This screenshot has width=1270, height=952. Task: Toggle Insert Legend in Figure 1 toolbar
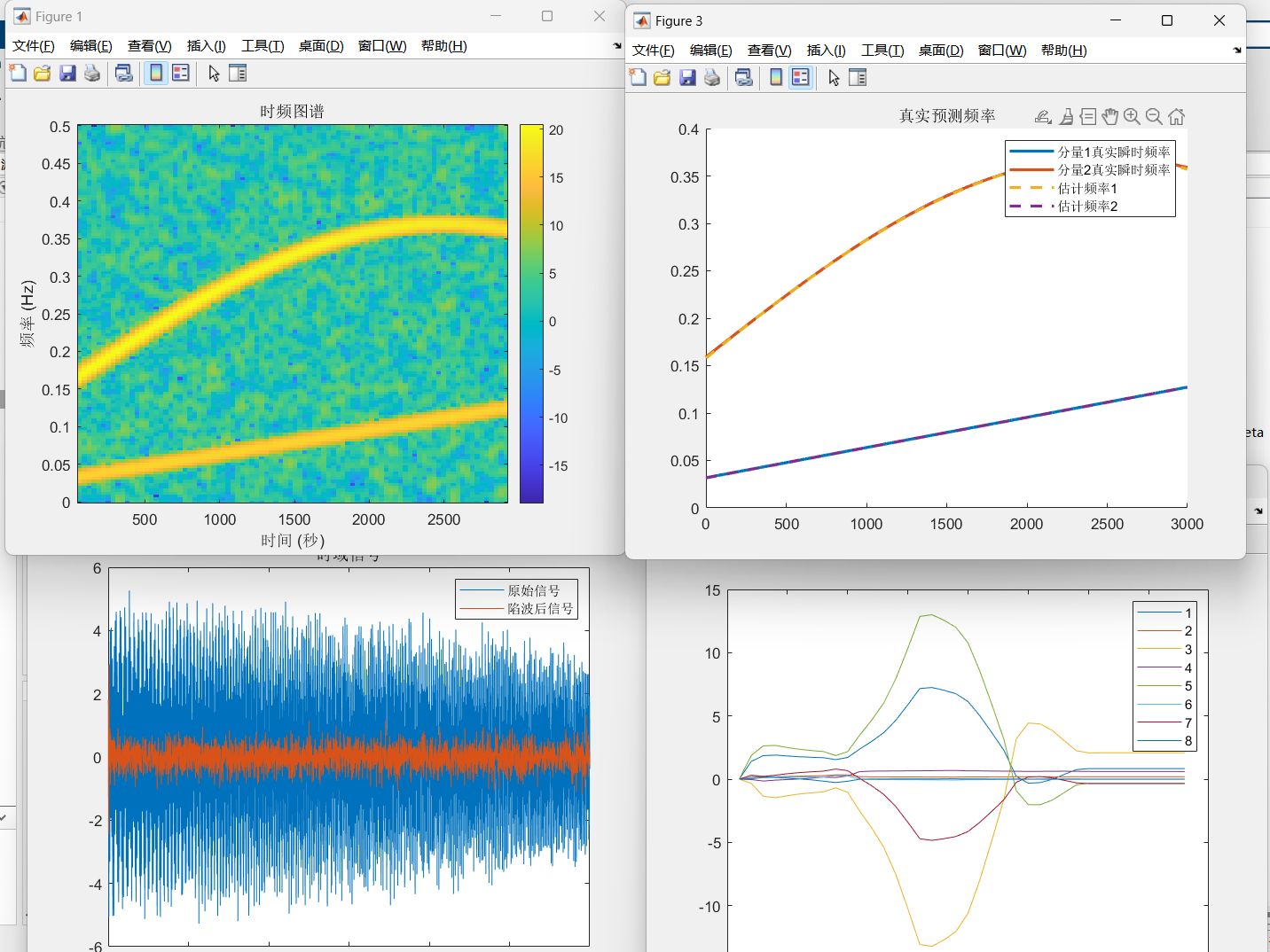(x=181, y=74)
